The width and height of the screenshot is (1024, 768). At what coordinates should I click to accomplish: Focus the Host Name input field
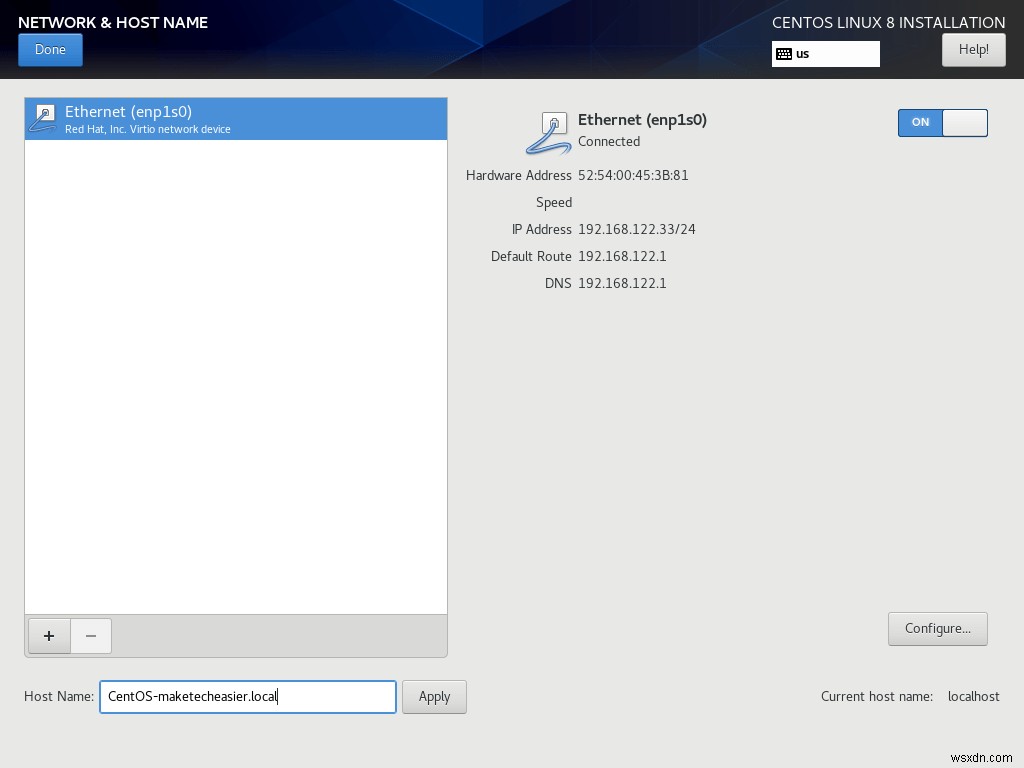247,696
